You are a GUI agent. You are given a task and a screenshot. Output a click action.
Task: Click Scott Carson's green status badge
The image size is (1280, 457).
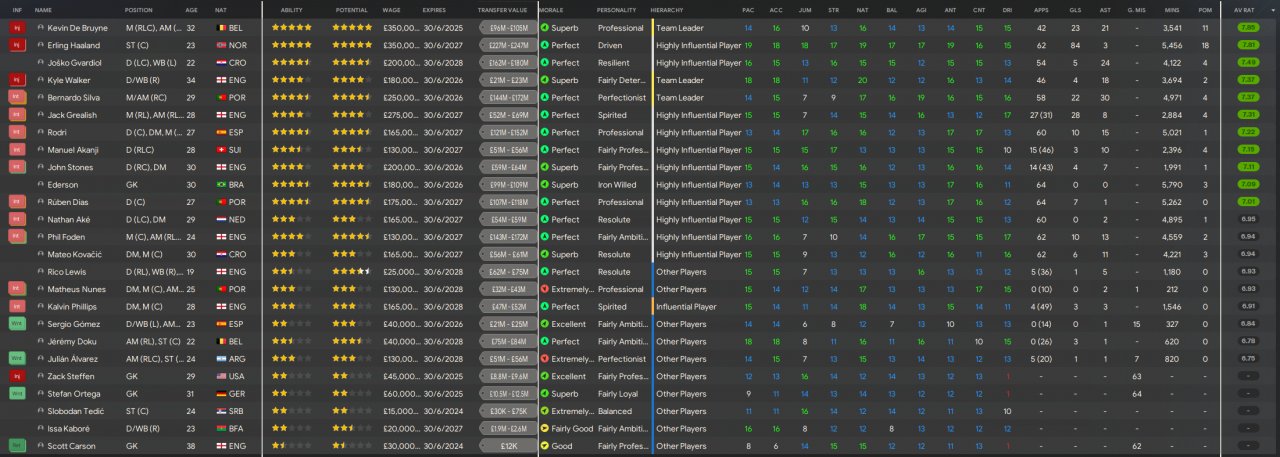(x=16, y=446)
